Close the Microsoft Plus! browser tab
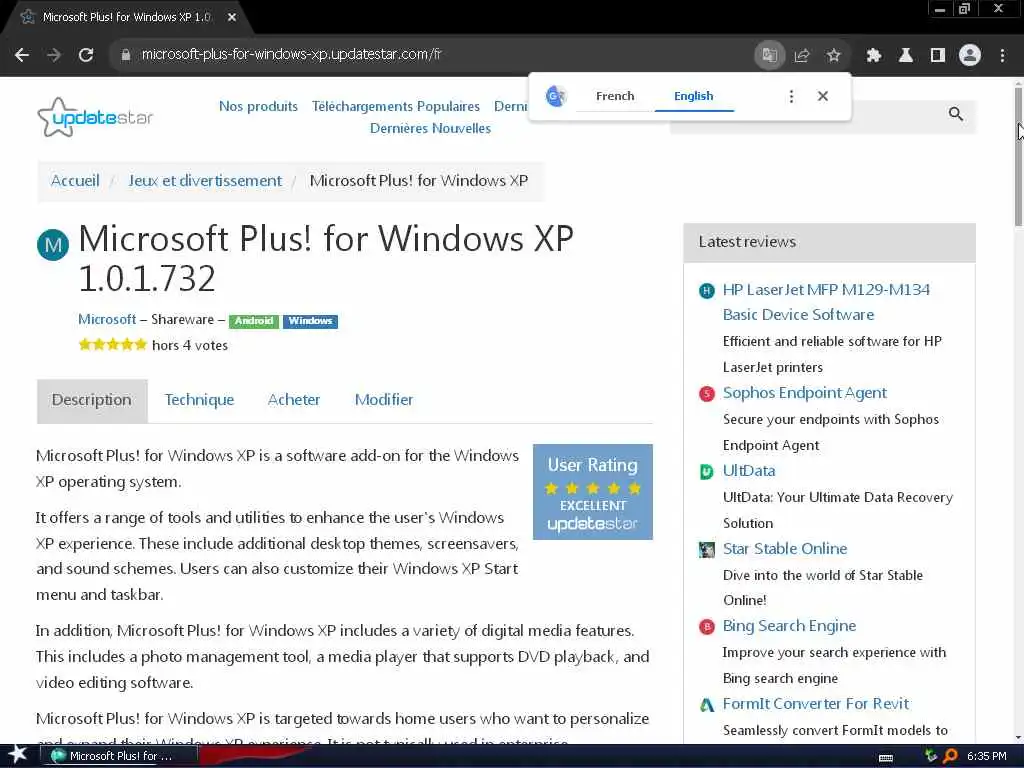Viewport: 1024px width, 768px height. [232, 18]
